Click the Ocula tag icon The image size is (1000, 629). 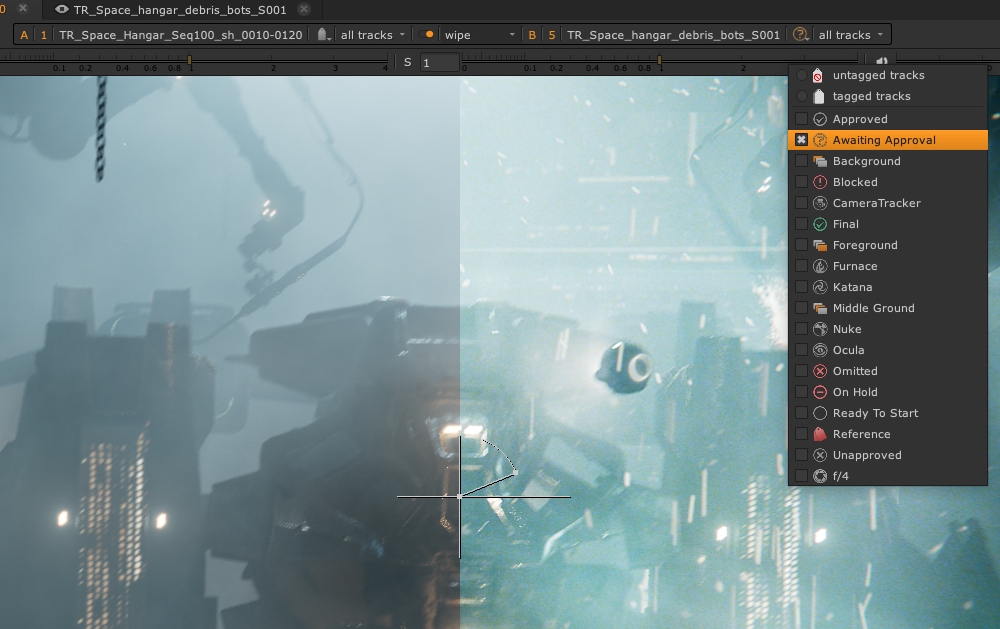click(820, 350)
